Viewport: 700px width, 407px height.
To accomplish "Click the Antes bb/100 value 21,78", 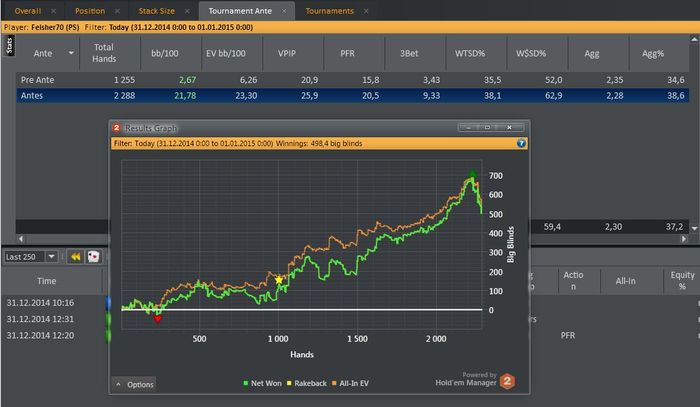I will [x=185, y=96].
